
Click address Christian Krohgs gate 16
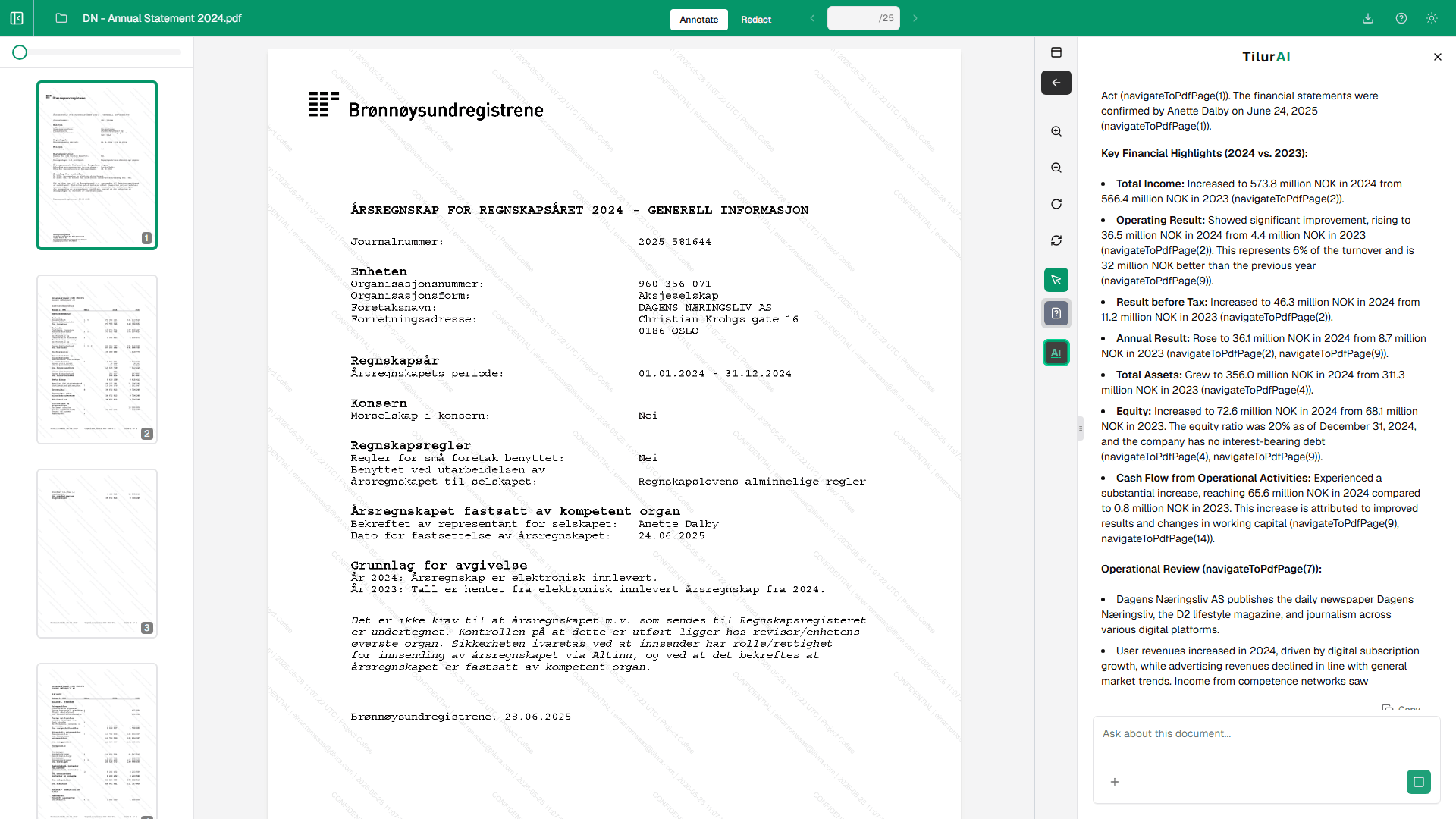click(718, 319)
